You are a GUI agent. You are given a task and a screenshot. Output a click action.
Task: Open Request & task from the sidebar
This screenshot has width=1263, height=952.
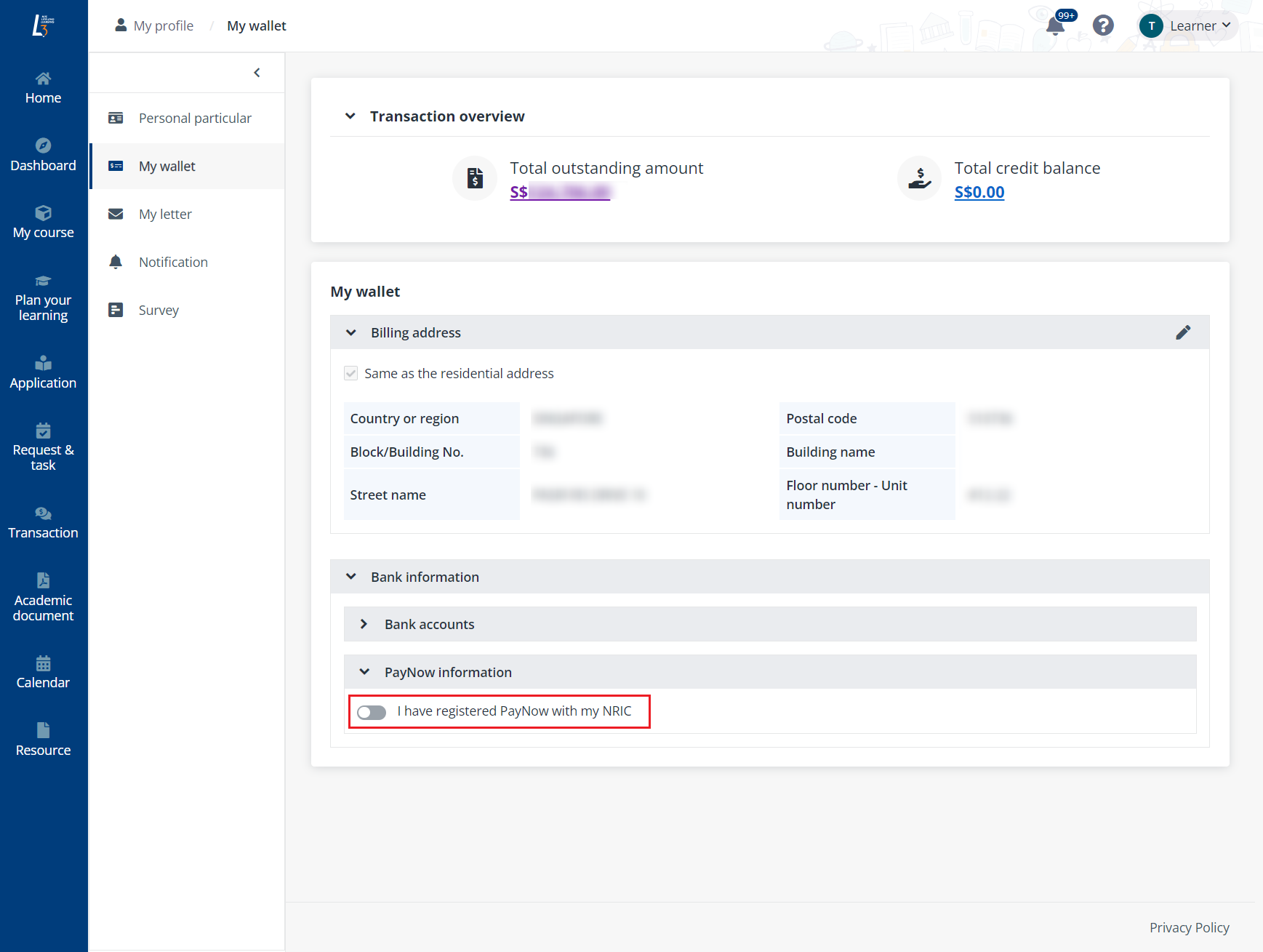point(43,448)
